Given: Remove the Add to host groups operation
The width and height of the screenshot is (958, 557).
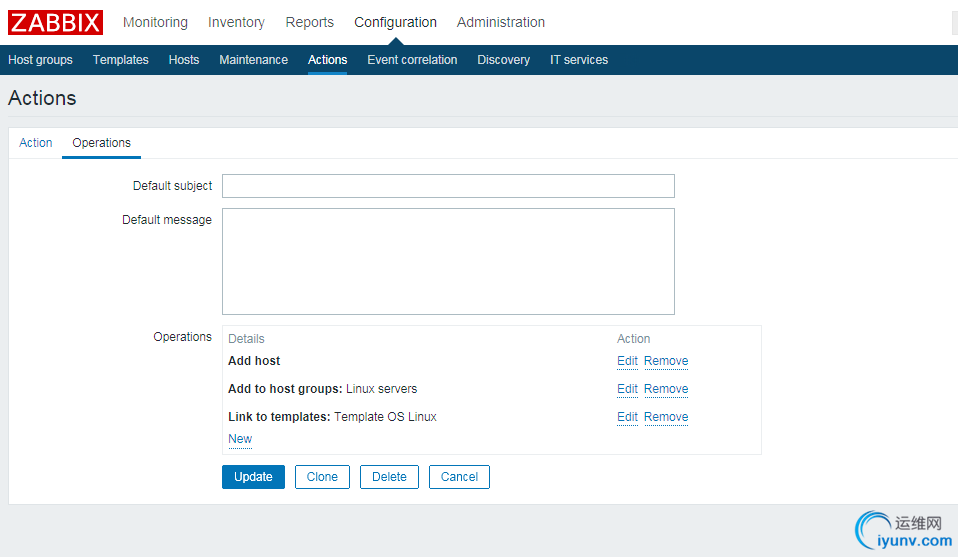Looking at the screenshot, I should click(x=666, y=389).
